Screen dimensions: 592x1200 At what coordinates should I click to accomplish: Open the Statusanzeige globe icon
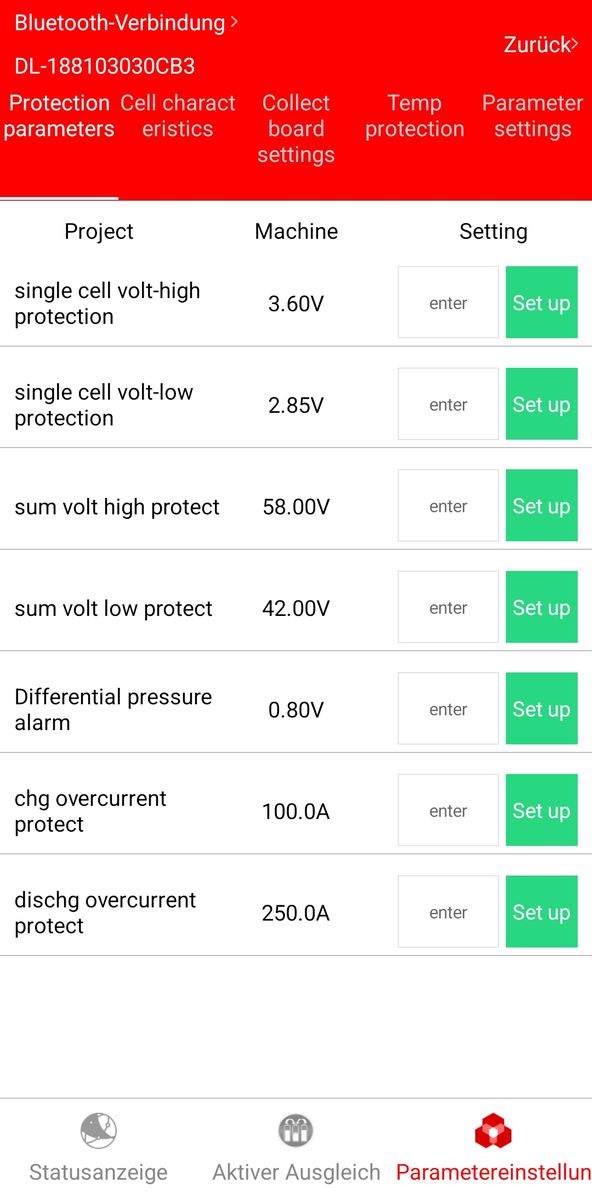point(98,1131)
